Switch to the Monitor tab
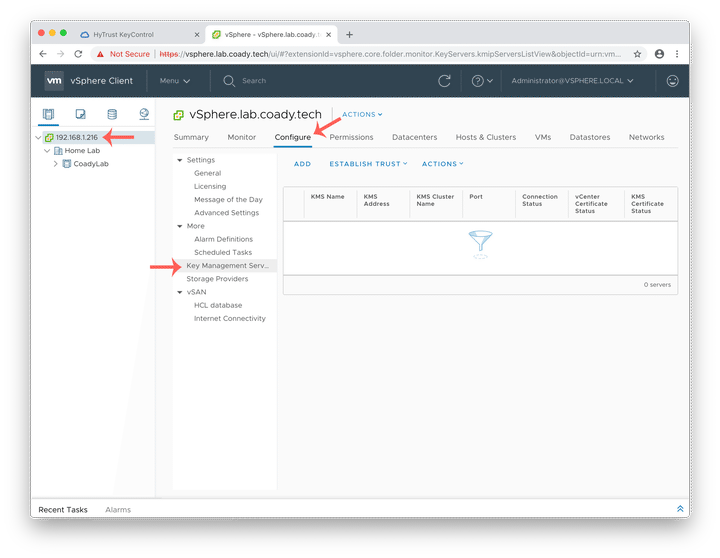The height and width of the screenshot is (558, 720). click(x=242, y=137)
